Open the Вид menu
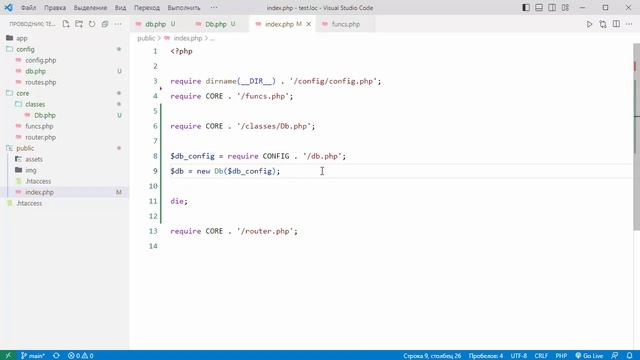This screenshot has width=640, height=360. [x=120, y=8]
